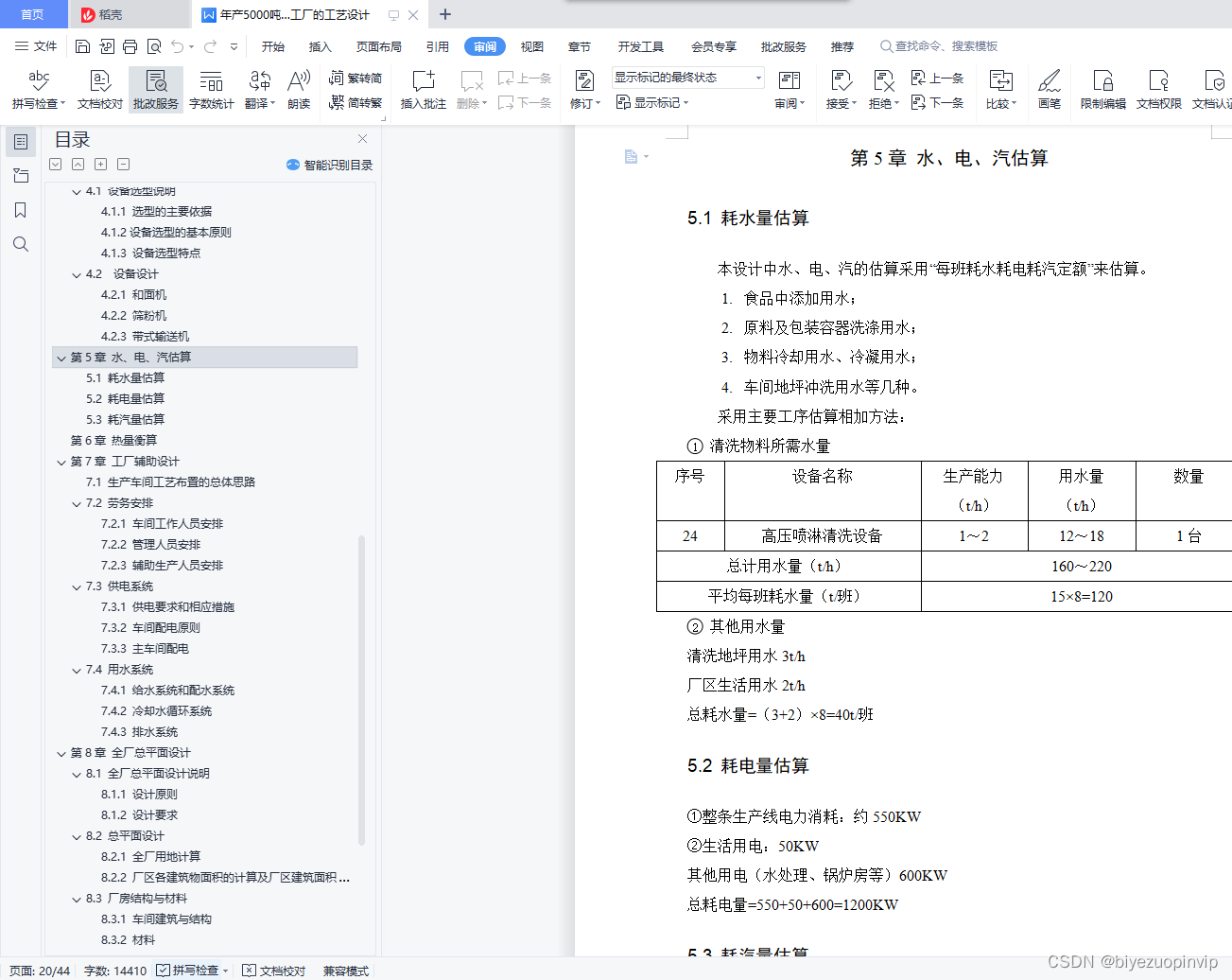The height and width of the screenshot is (980, 1232).
Task: Jump to 4.2.1 和面机 in outline
Action: click(x=133, y=295)
